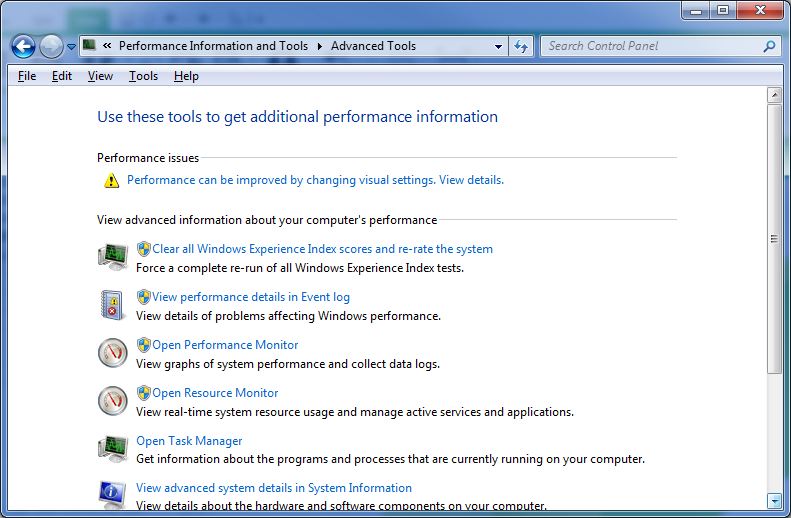791x518 pixels.
Task: Click the Resource Monitor gauge icon
Action: click(113, 401)
